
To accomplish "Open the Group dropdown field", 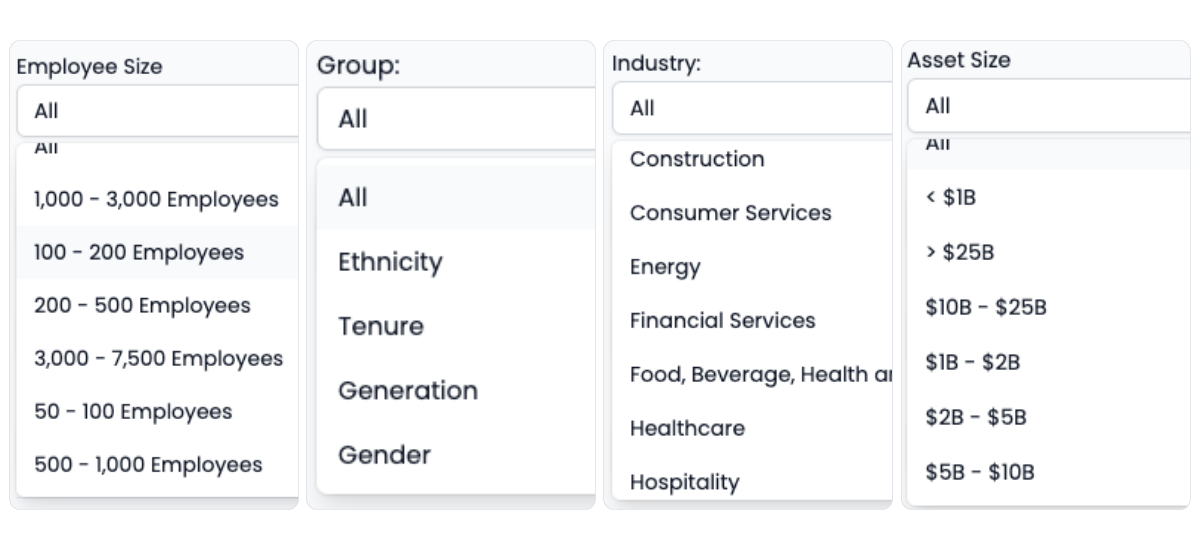I will [x=455, y=119].
